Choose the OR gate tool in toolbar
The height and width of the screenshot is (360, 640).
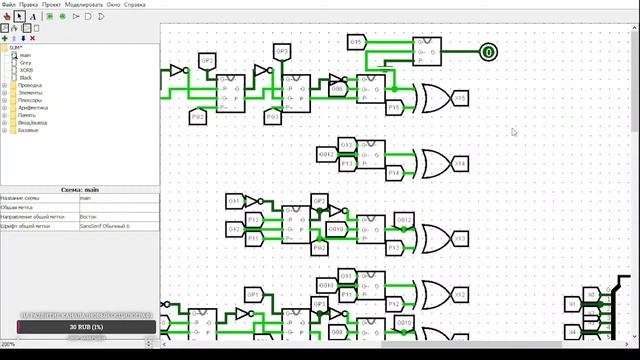tap(101, 16)
